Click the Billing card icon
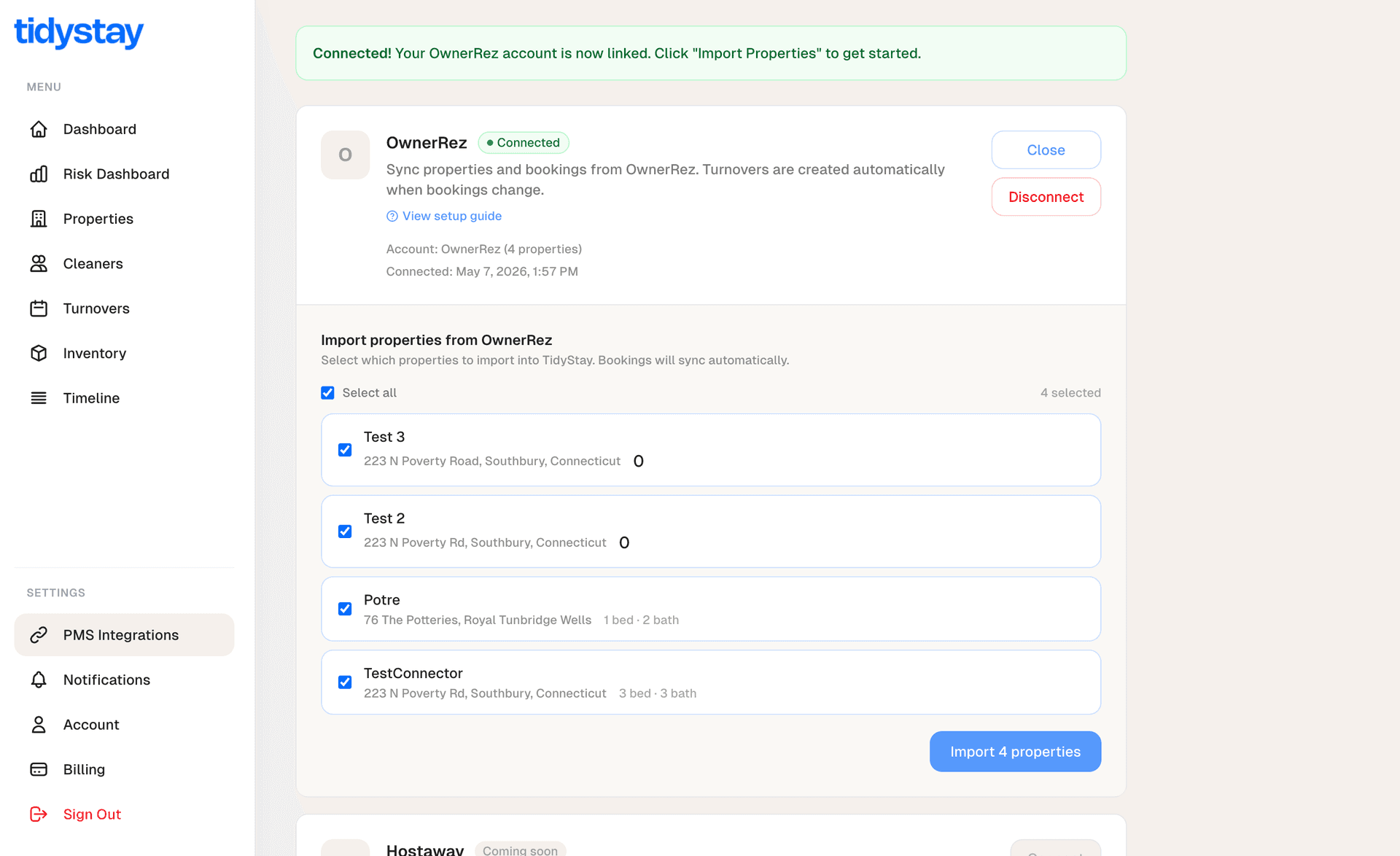 pos(39,769)
